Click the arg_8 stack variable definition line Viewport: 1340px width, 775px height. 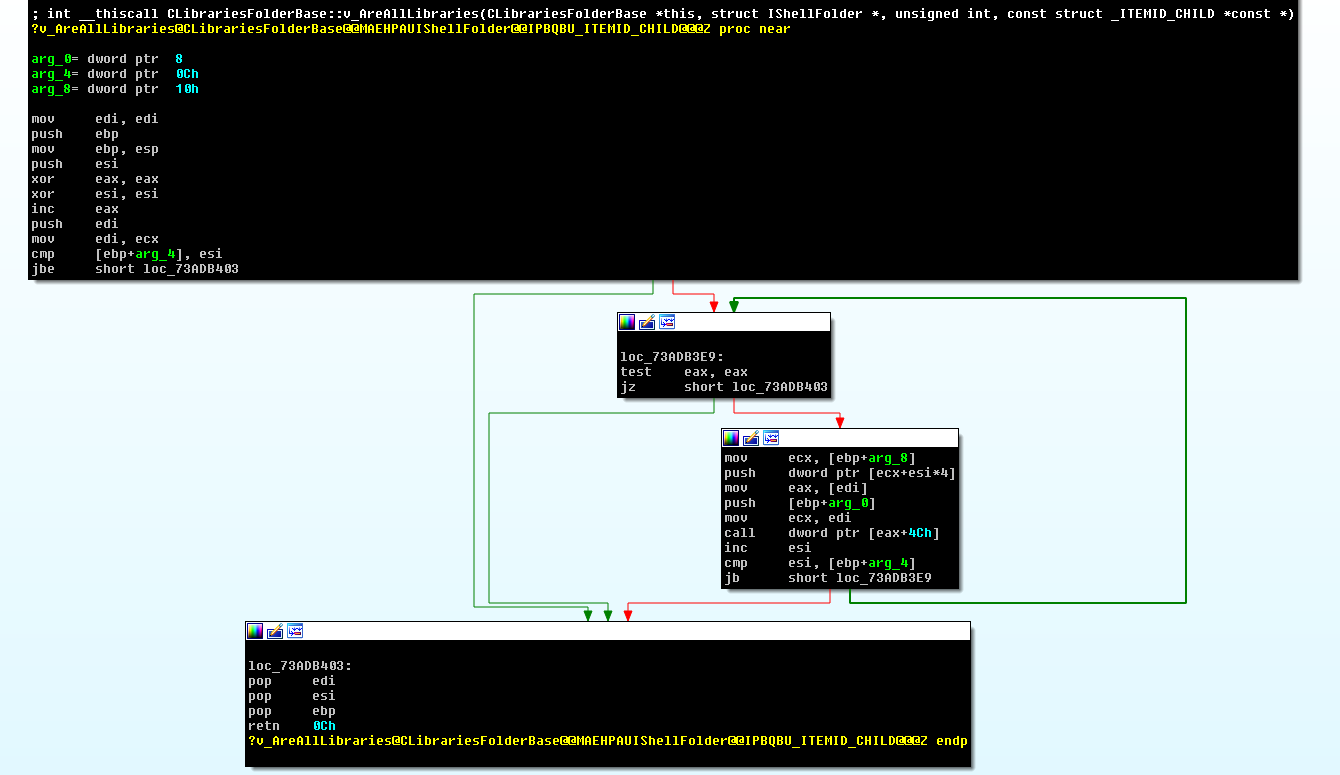(51, 88)
